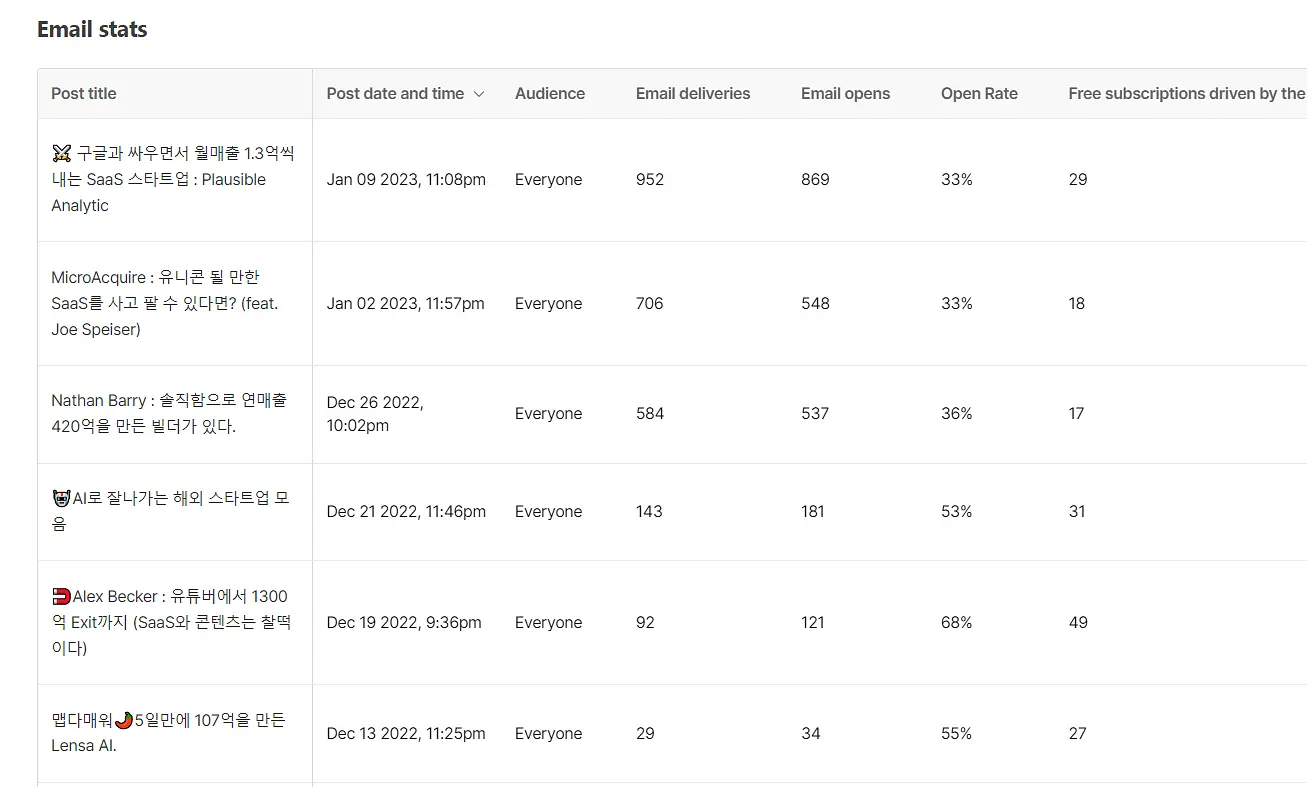
Task: Click the Jan 09 2023, 11:08pm date cell
Action: point(406,180)
